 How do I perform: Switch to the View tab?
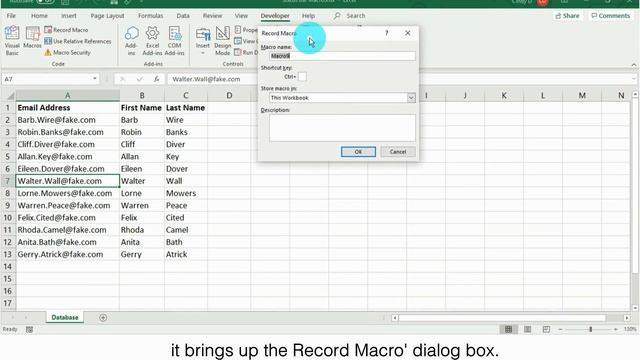pos(241,16)
